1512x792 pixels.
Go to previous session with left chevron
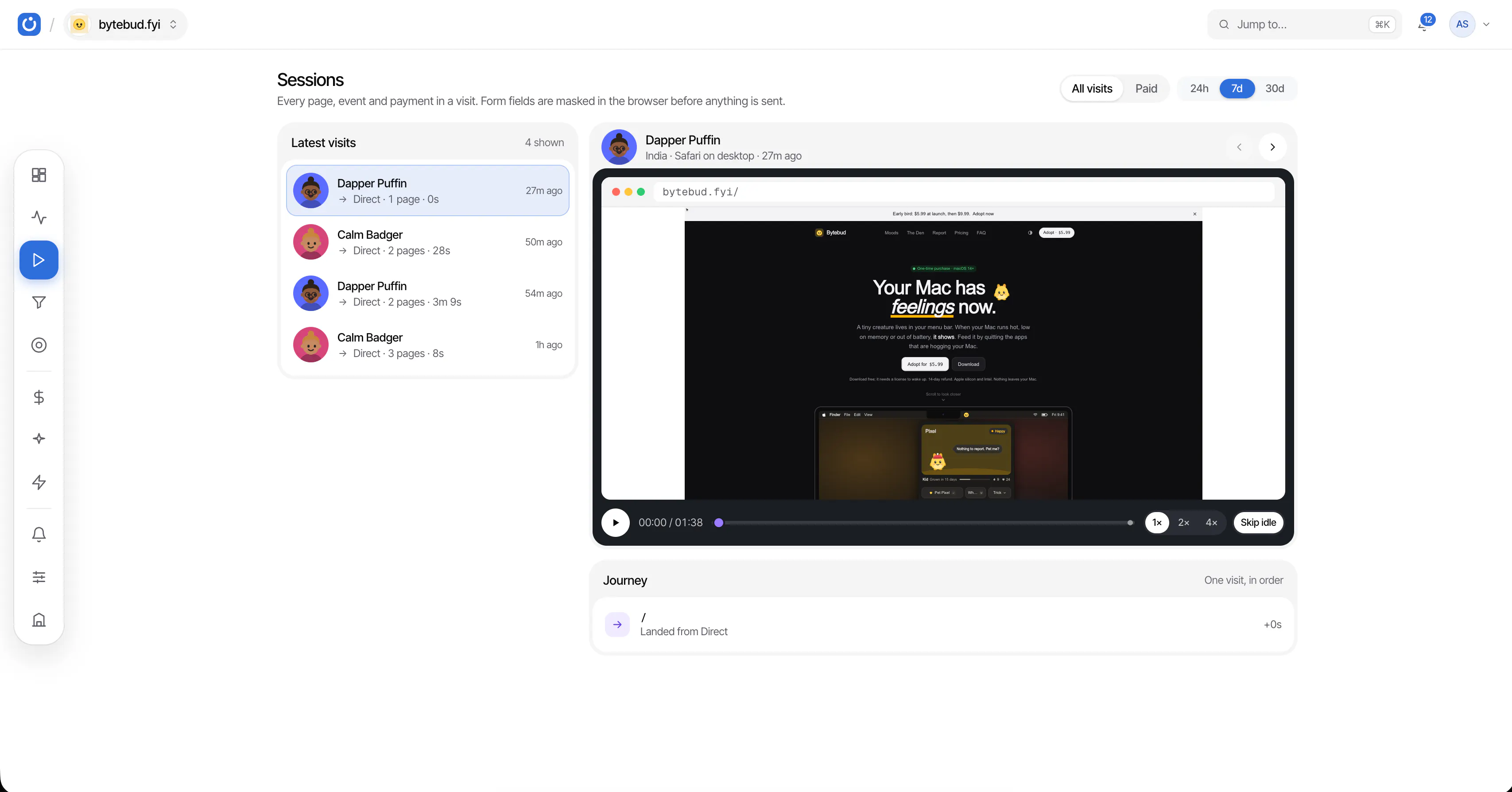coord(1239,148)
